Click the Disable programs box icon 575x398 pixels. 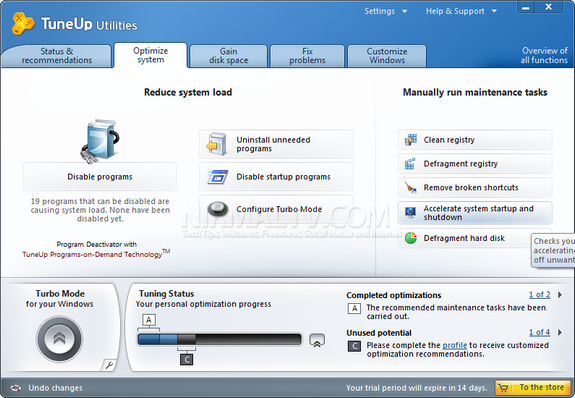pyautogui.click(x=100, y=141)
